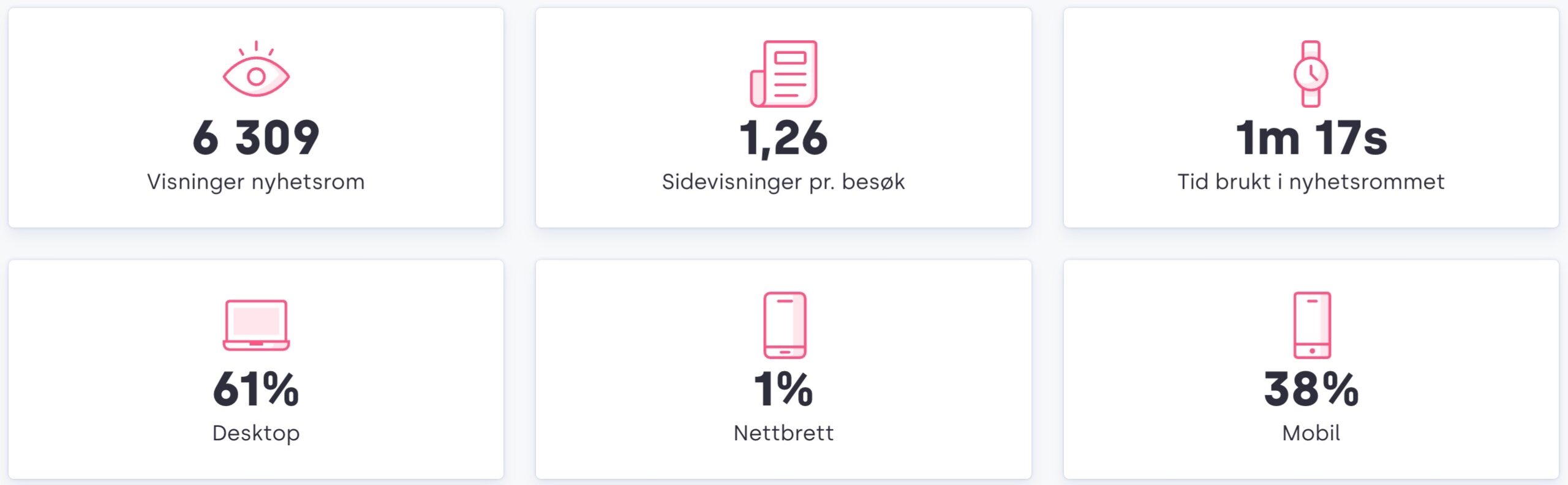Click the 1% tablet percentage
Image resolution: width=1568 pixels, height=485 pixels.
click(783, 389)
